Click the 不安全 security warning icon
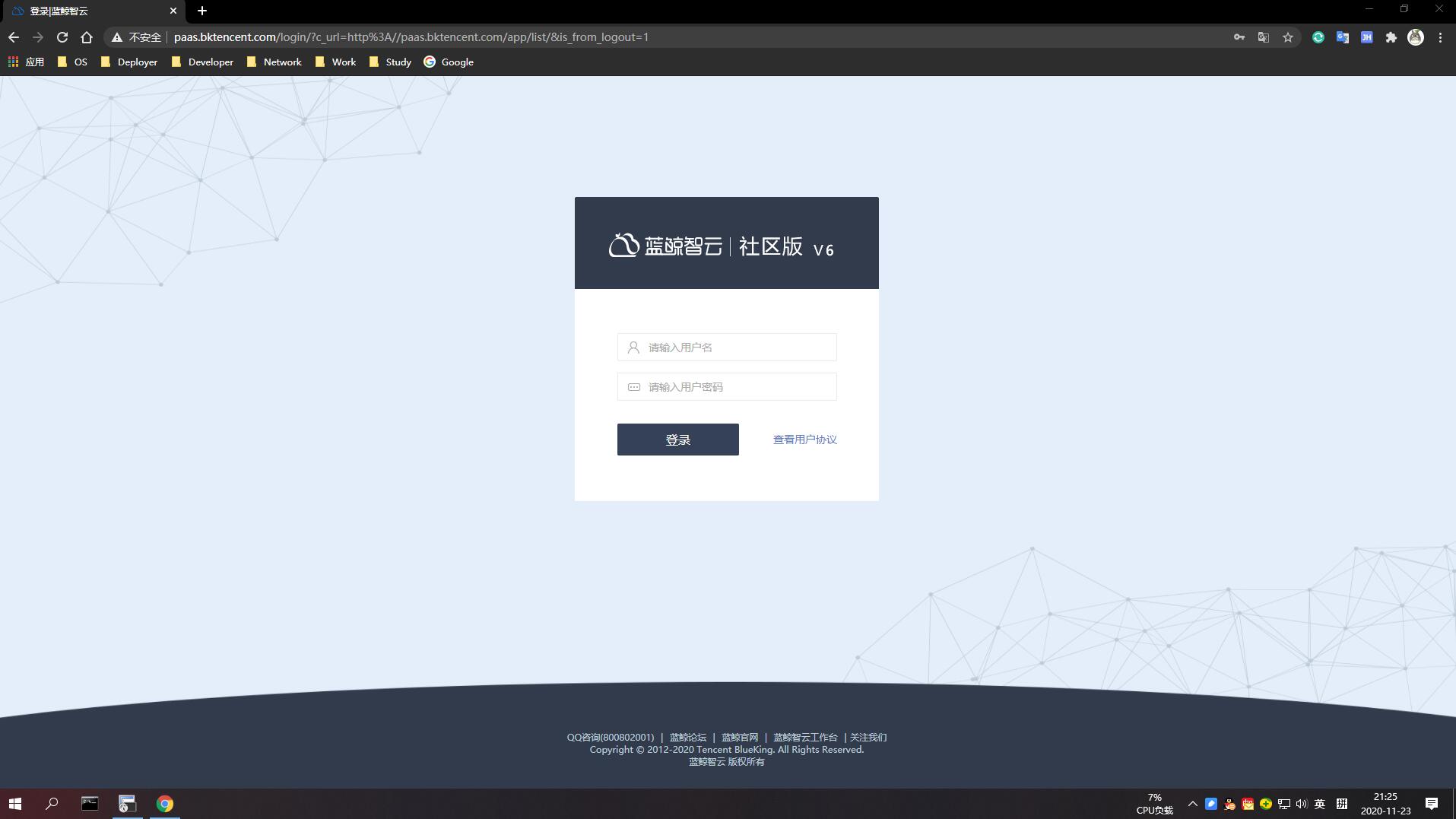This screenshot has height=819, width=1456. click(117, 37)
